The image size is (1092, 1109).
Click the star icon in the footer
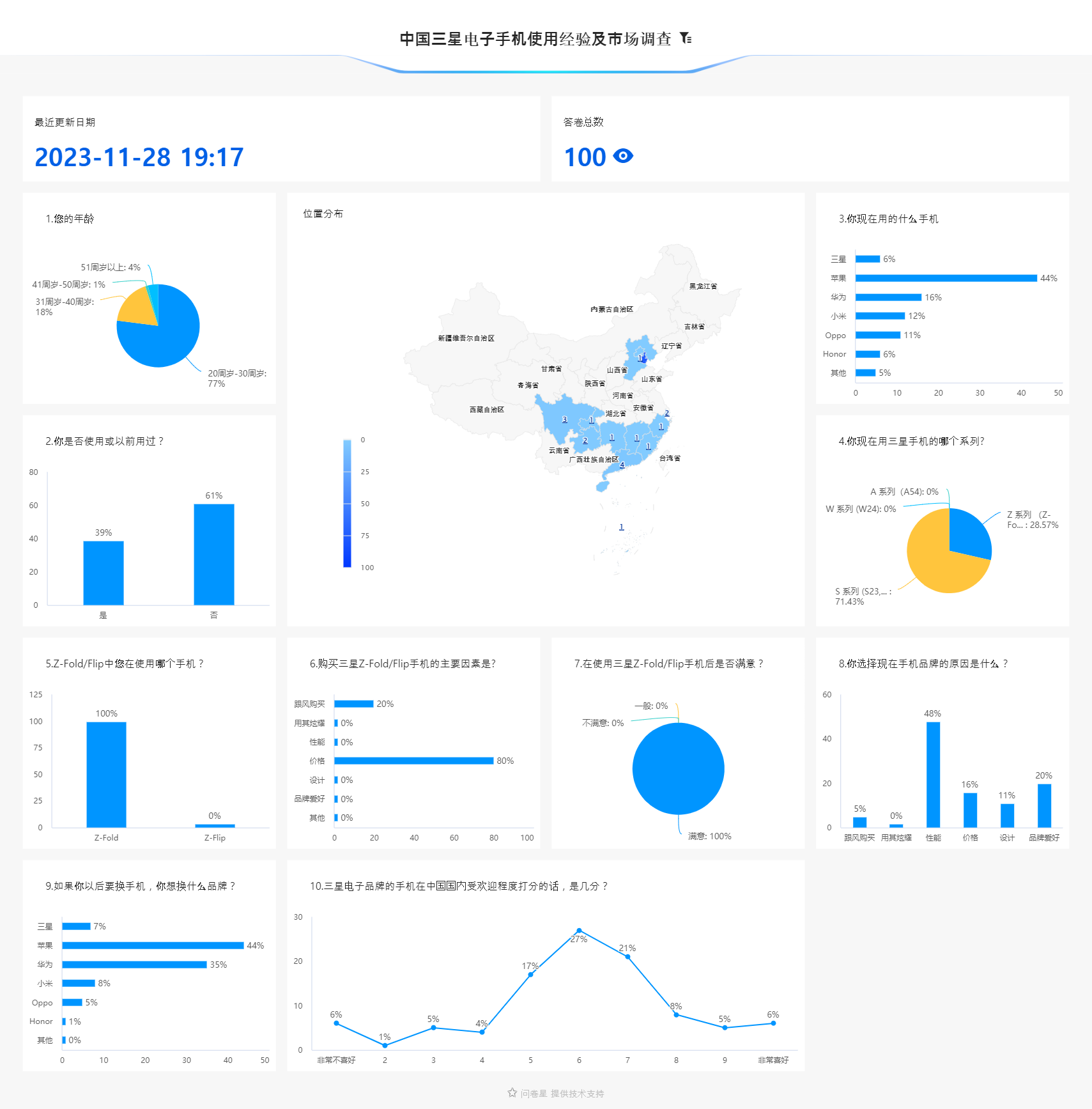point(512,1093)
